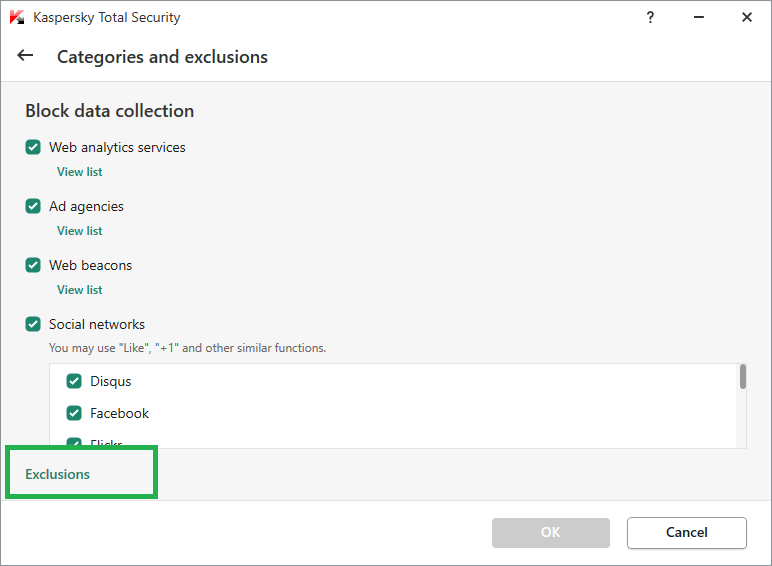772x566 pixels.
Task: Toggle the Disqus checkbox
Action: [74, 381]
